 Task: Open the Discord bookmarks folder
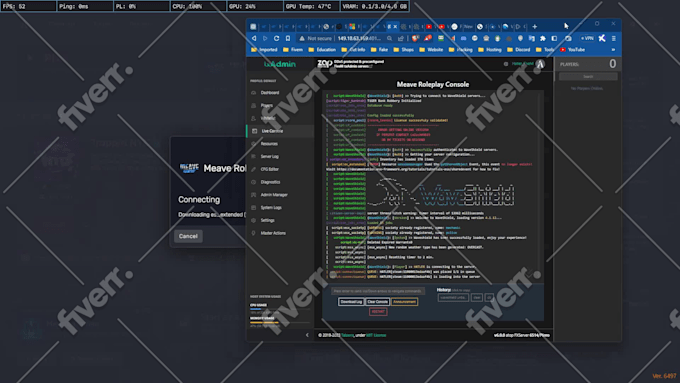(x=518, y=49)
